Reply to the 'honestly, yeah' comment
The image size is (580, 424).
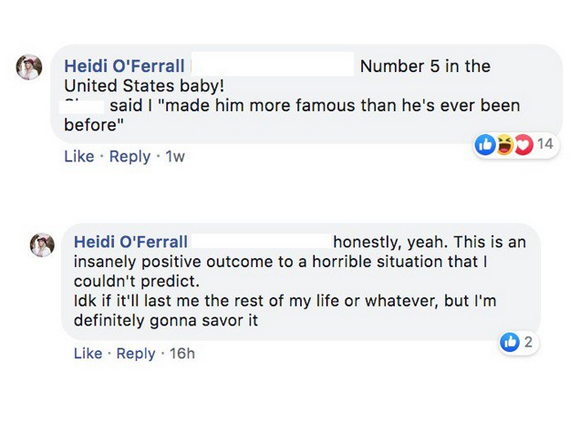pyautogui.click(x=136, y=354)
